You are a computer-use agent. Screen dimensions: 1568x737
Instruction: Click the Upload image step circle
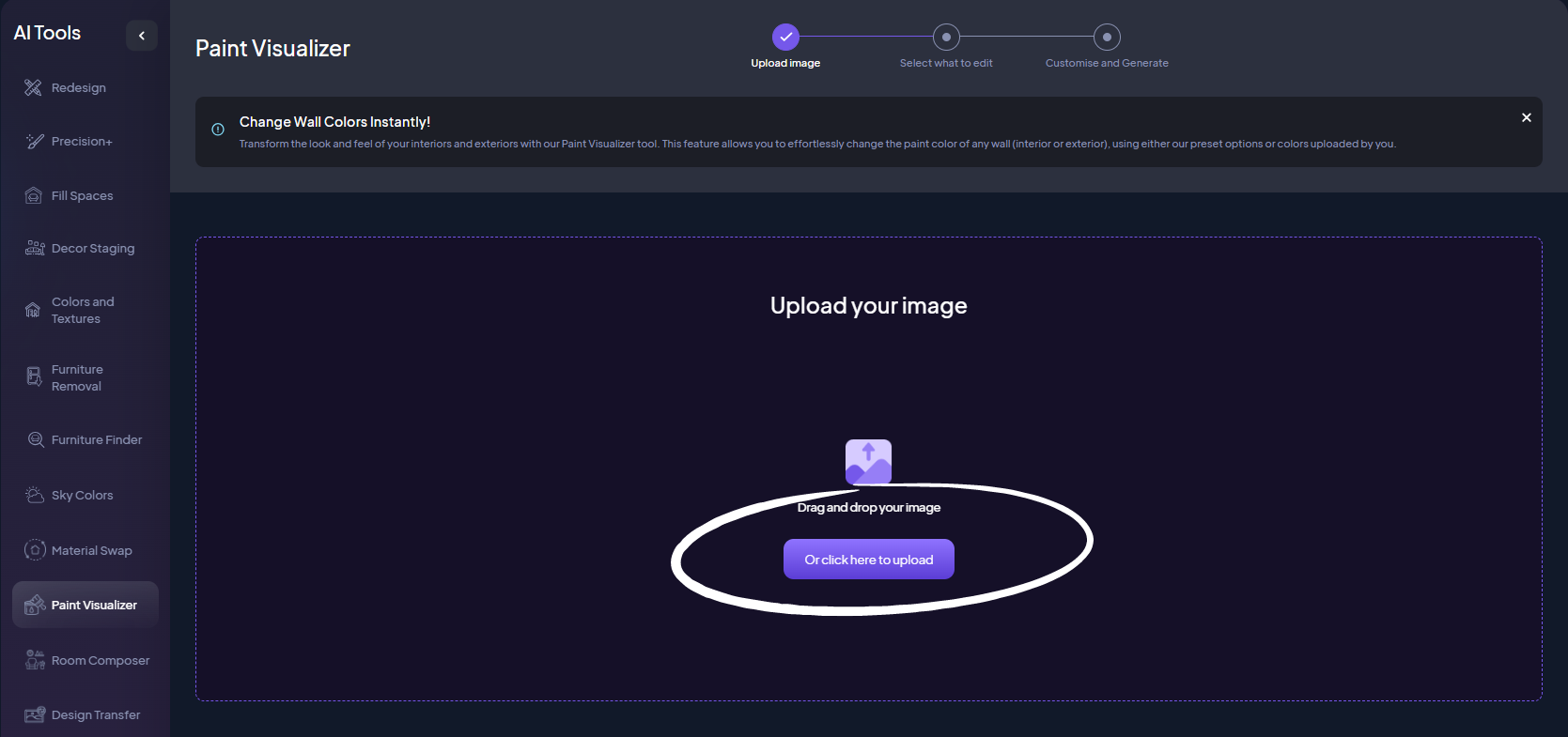(785, 37)
